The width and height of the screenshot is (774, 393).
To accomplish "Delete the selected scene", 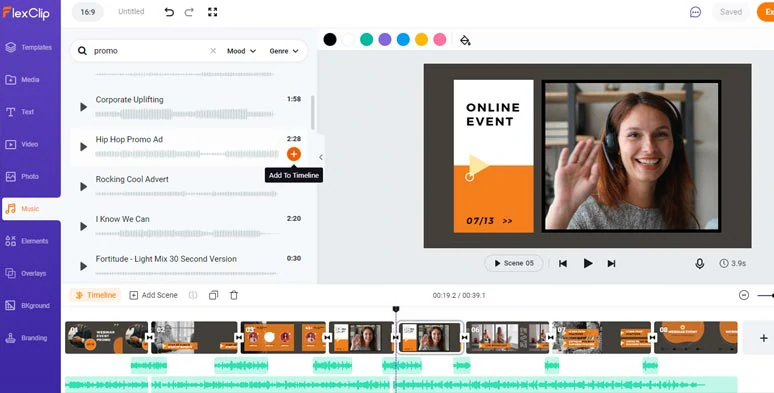I will (234, 295).
